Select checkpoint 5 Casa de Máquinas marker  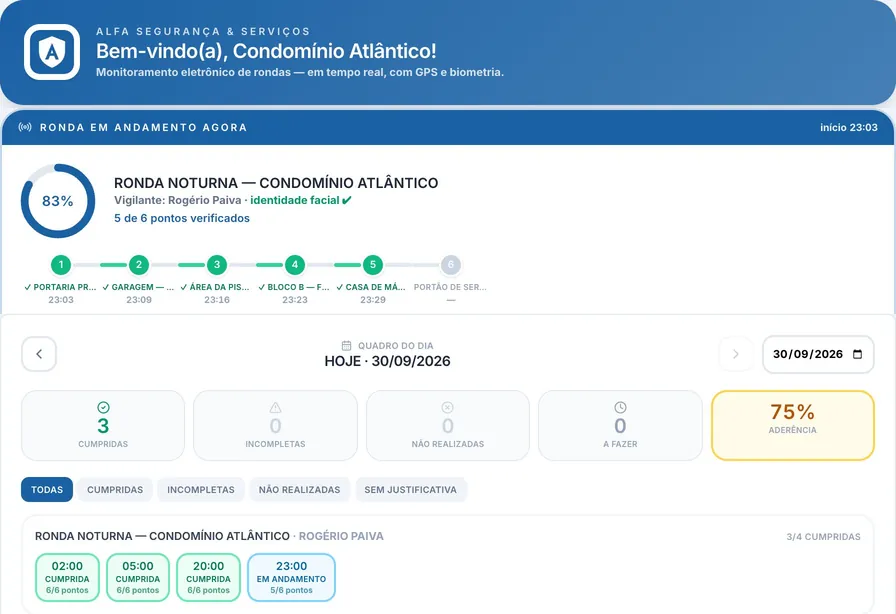coord(373,265)
